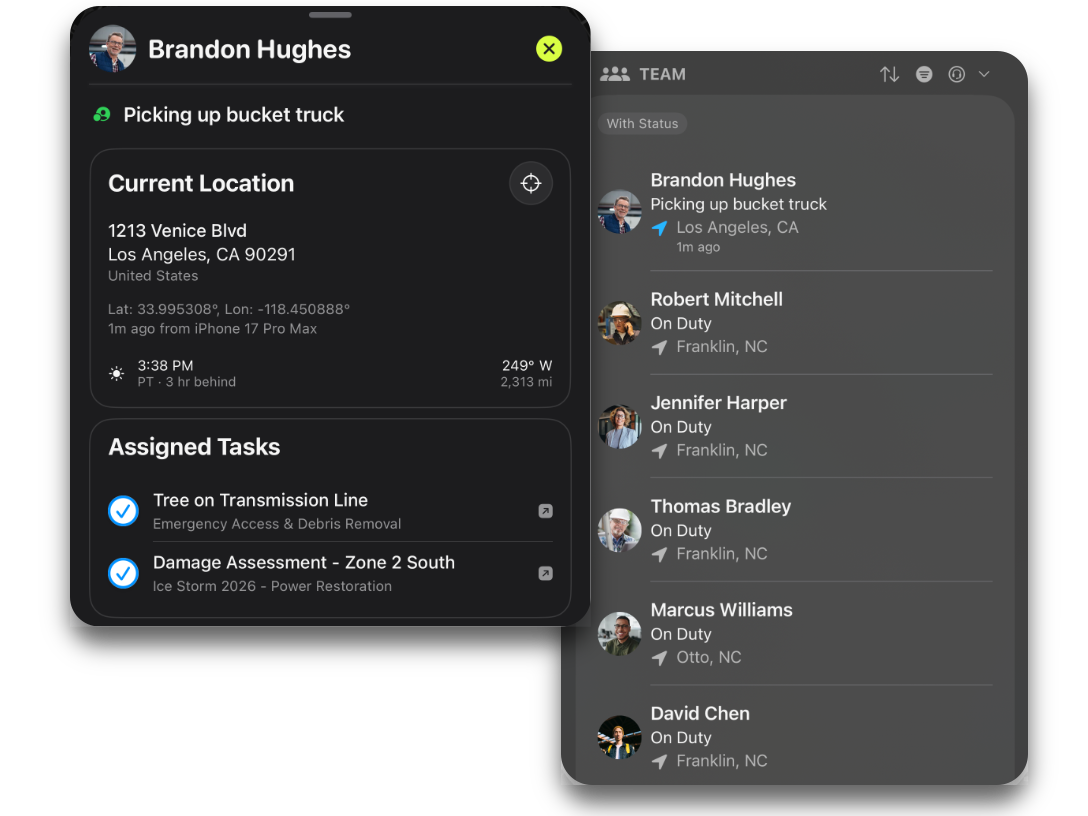Click the people icon beside the TEAM label
The width and height of the screenshot is (1088, 816).
[615, 73]
